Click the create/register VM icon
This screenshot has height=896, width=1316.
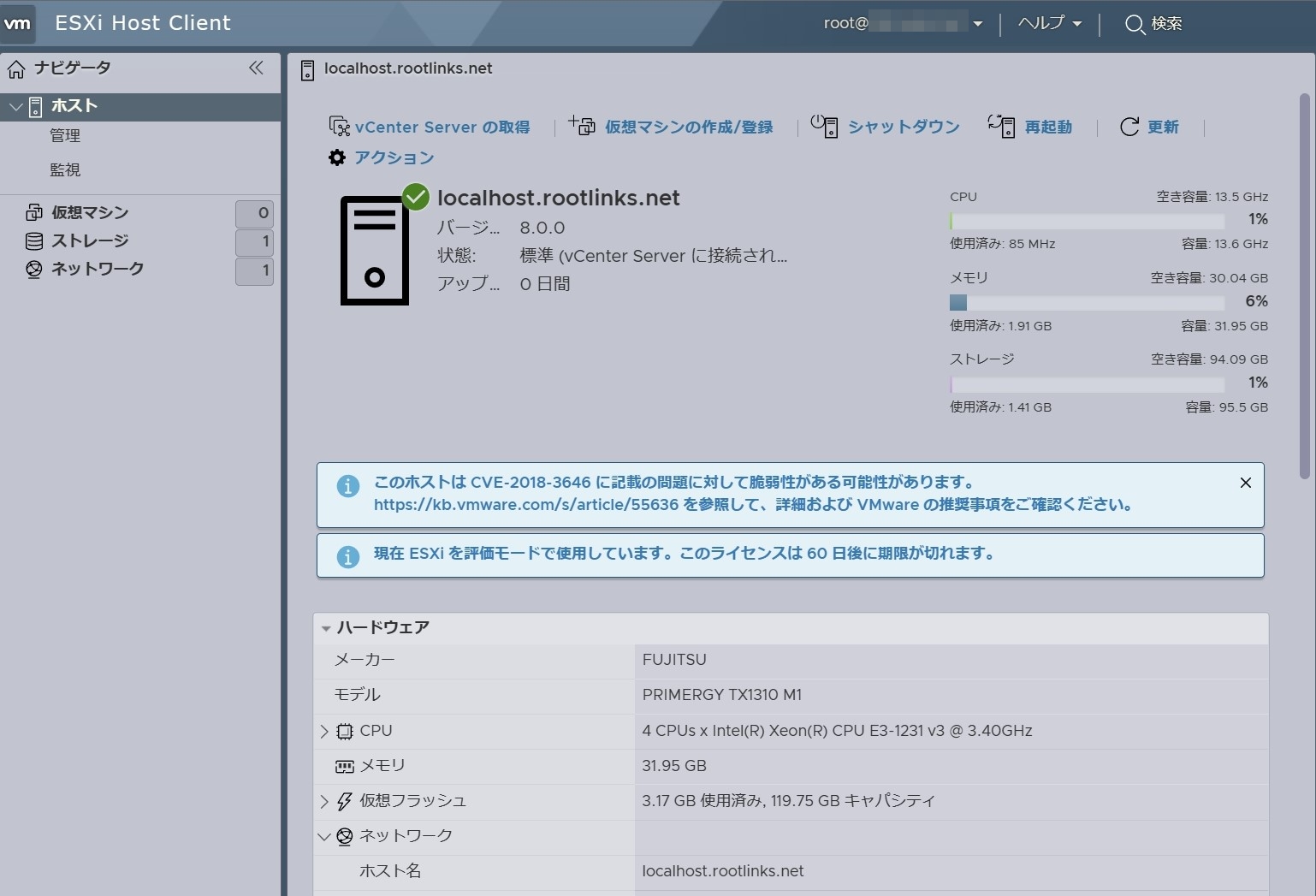582,126
